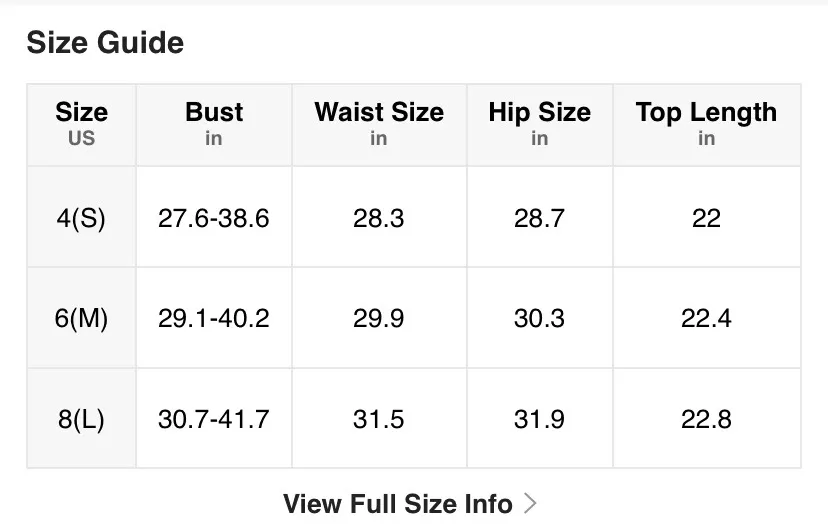Select the Size Guide heading
The height and width of the screenshot is (525, 828).
[105, 42]
